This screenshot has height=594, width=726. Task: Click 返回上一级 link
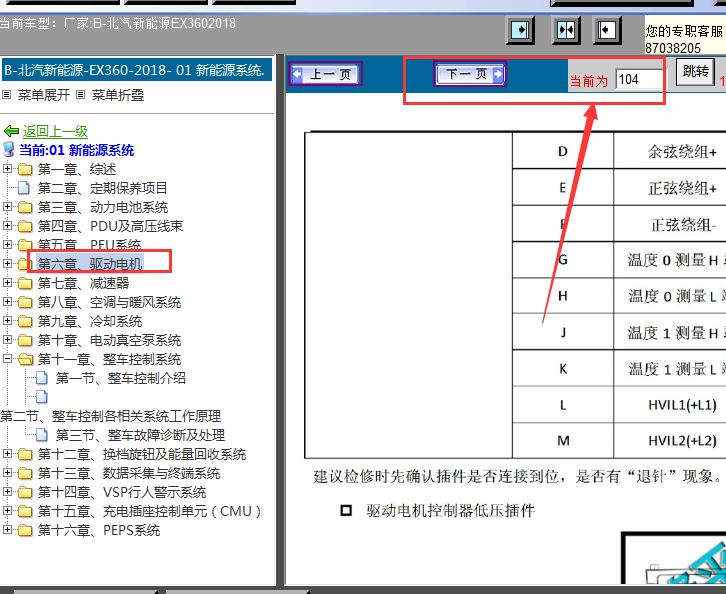coord(55,131)
